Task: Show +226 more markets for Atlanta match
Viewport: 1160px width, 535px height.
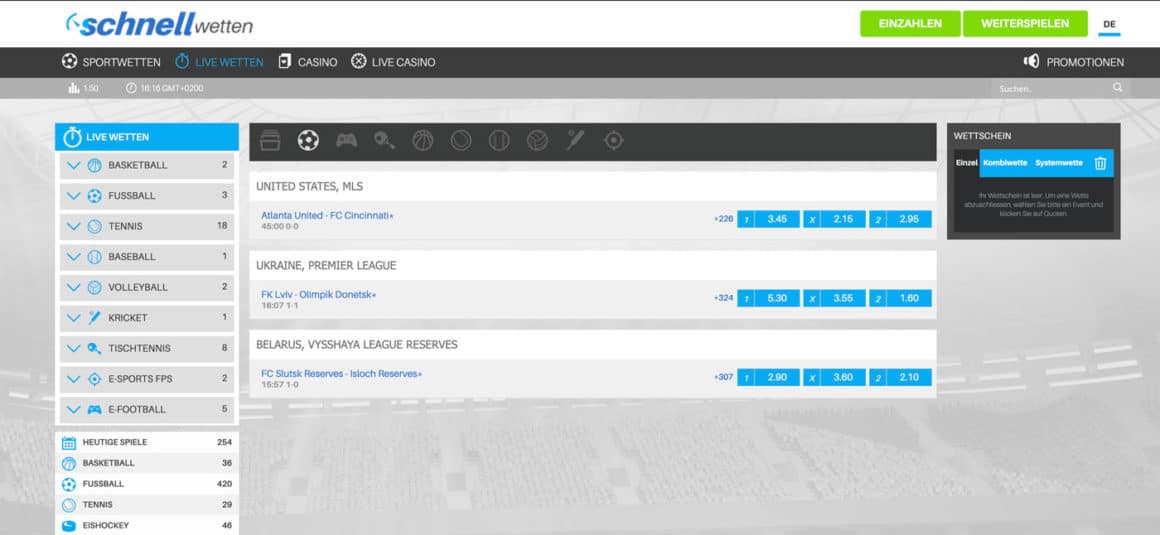Action: click(724, 219)
